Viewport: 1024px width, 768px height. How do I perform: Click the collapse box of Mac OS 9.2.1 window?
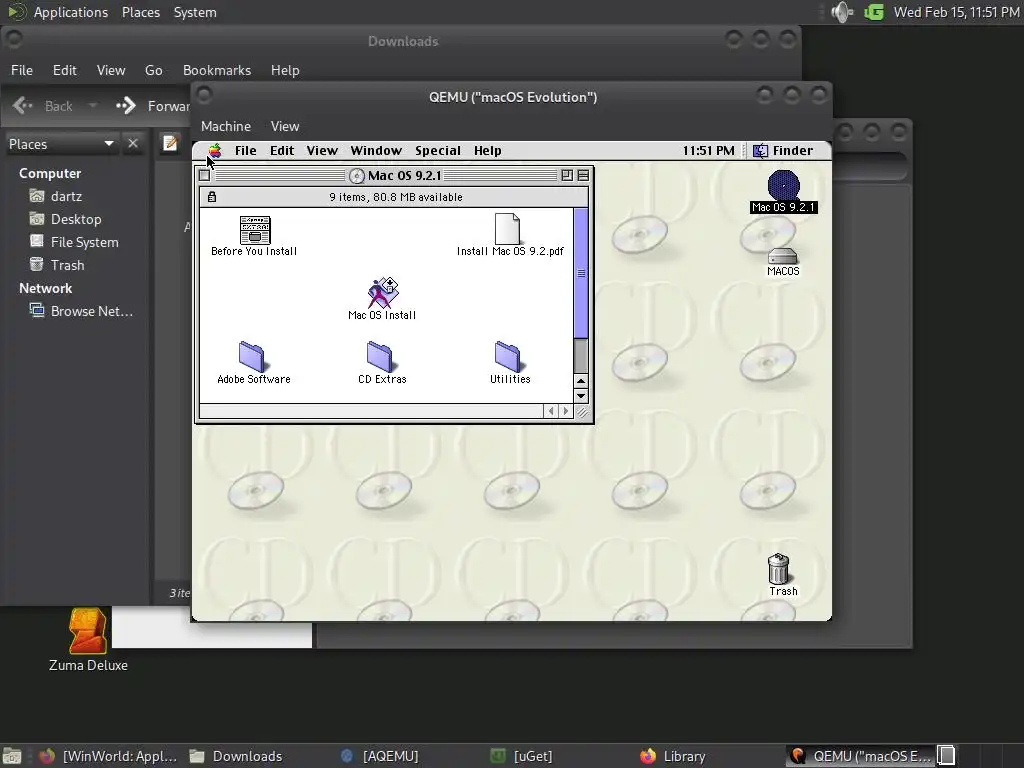(x=583, y=175)
